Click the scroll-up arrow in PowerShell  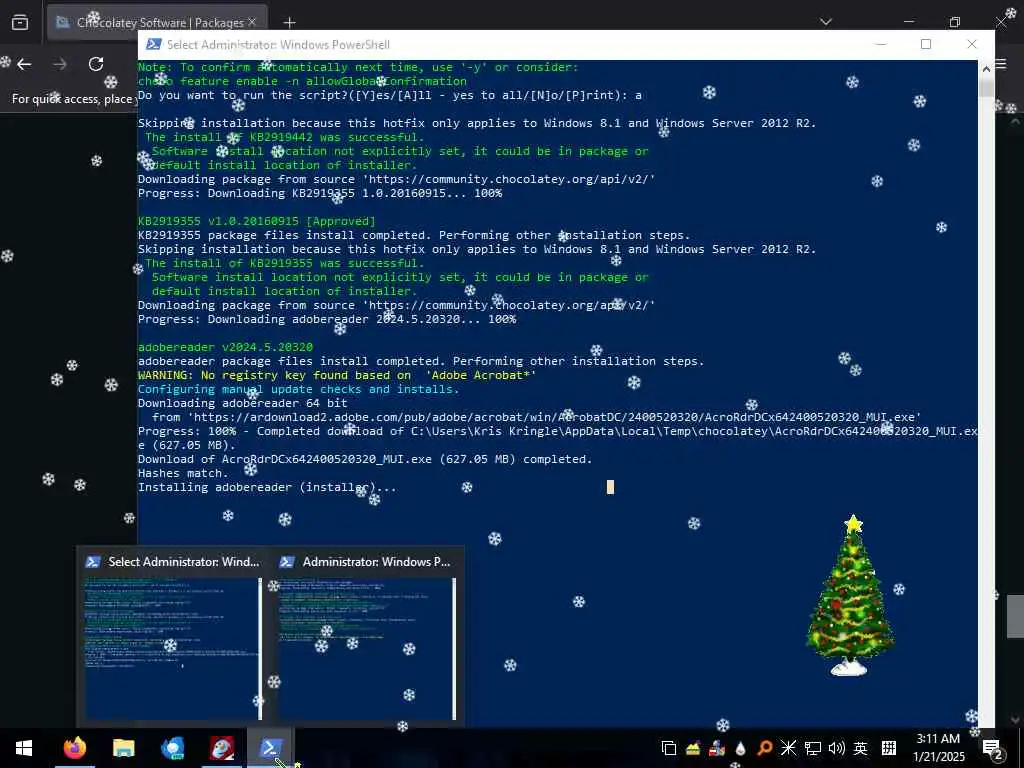pos(985,67)
